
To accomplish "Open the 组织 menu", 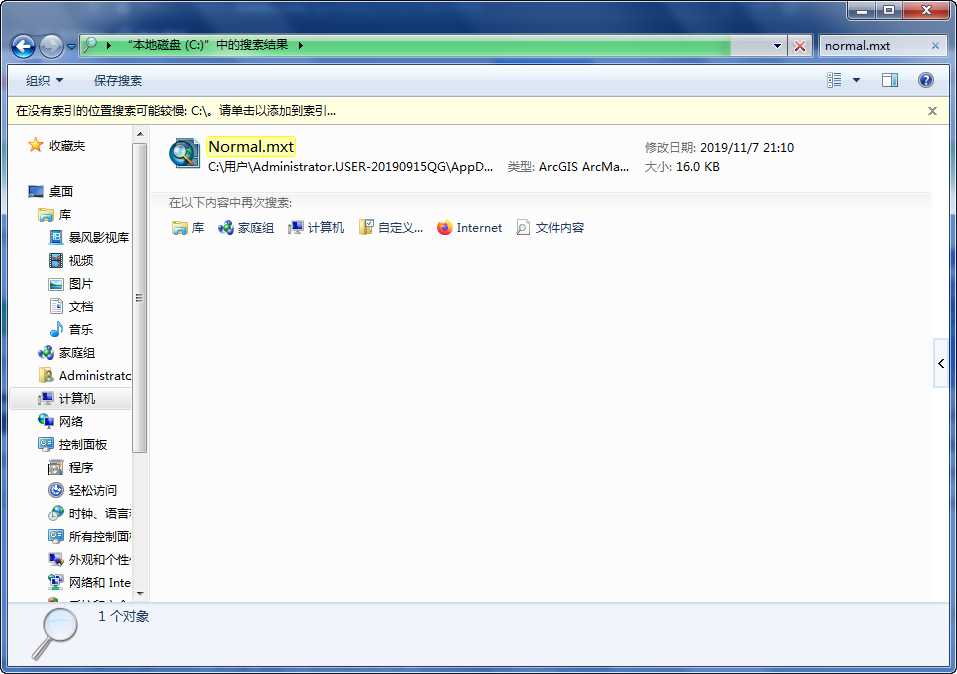I will tap(44, 81).
